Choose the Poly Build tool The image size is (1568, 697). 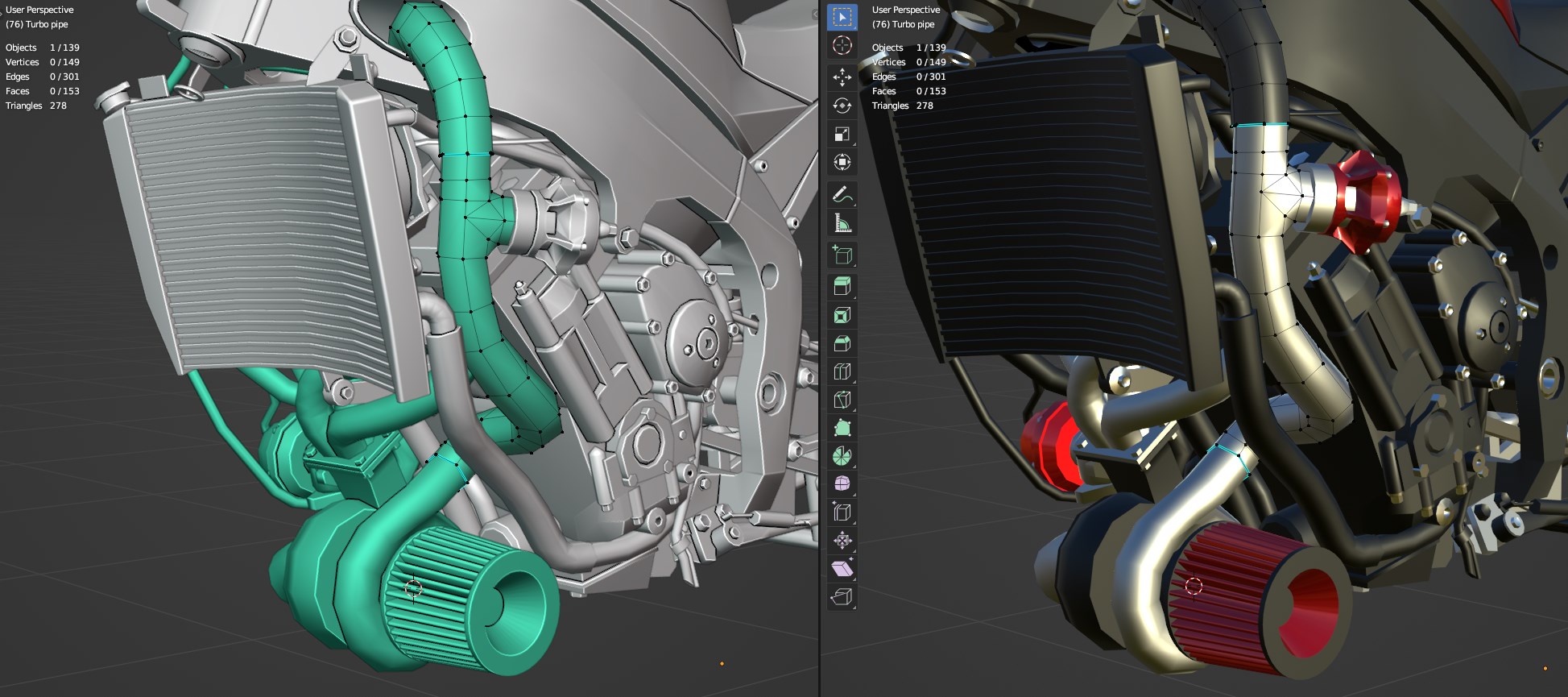click(x=842, y=428)
